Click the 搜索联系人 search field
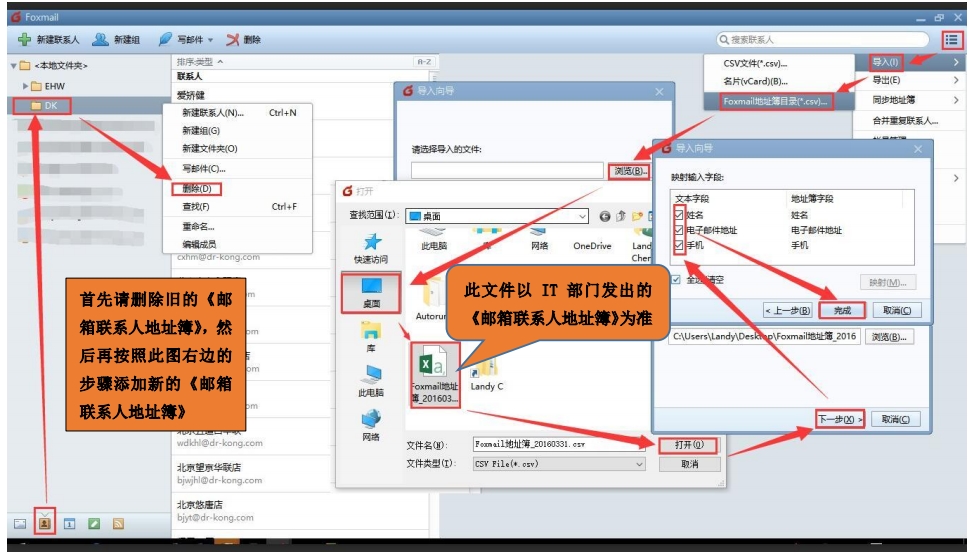This screenshot has height=554, width=969. (823, 40)
